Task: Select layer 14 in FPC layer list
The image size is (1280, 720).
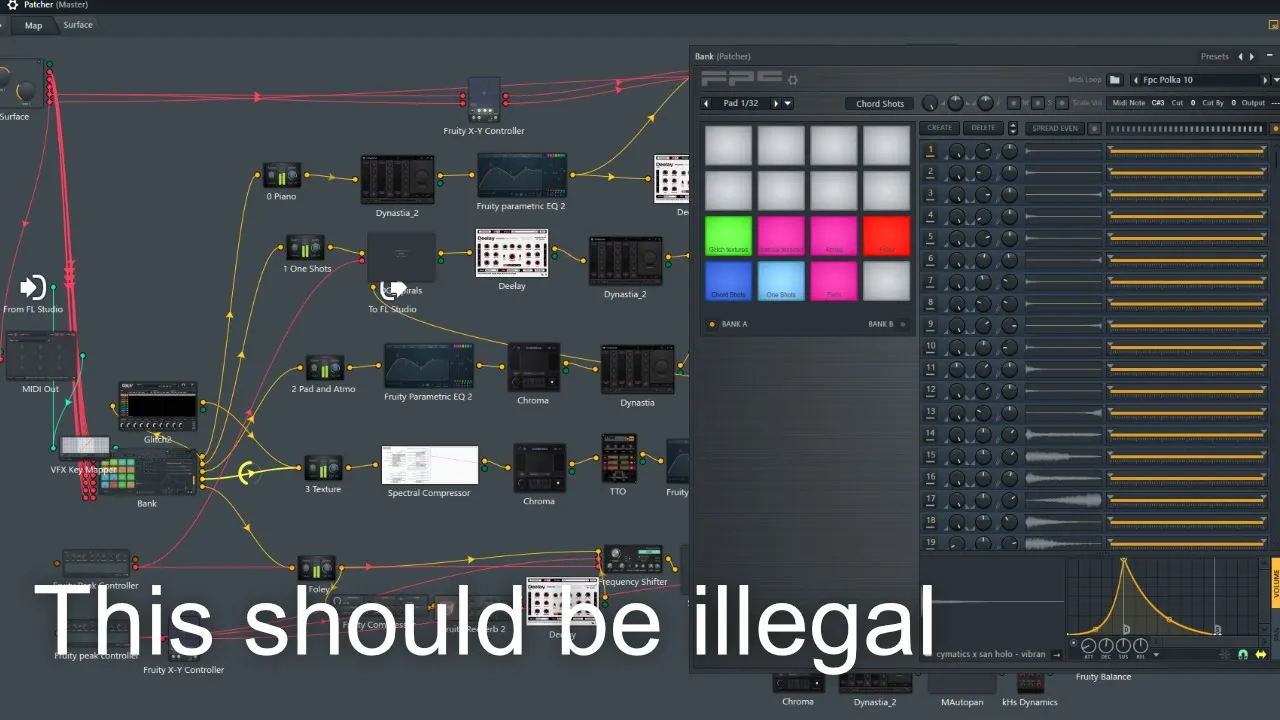Action: (x=930, y=434)
